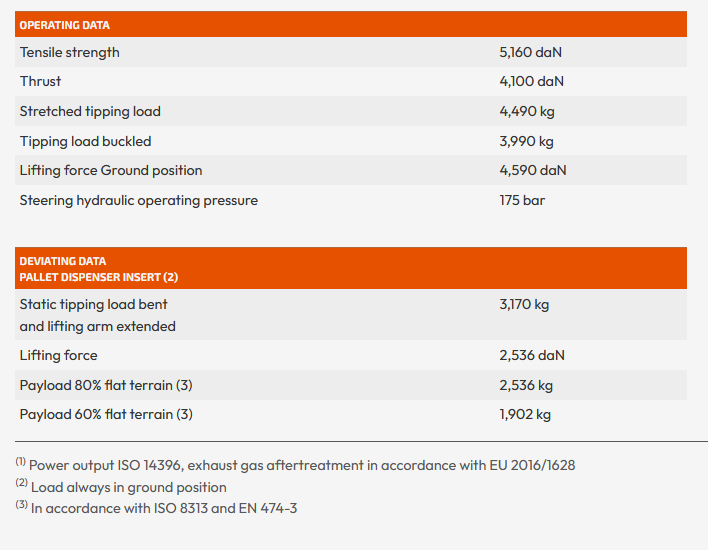Image resolution: width=708 pixels, height=550 pixels.
Task: Click the PALLET DISPENSER INSERT (2) subheading
Action: pyautogui.click(x=99, y=276)
